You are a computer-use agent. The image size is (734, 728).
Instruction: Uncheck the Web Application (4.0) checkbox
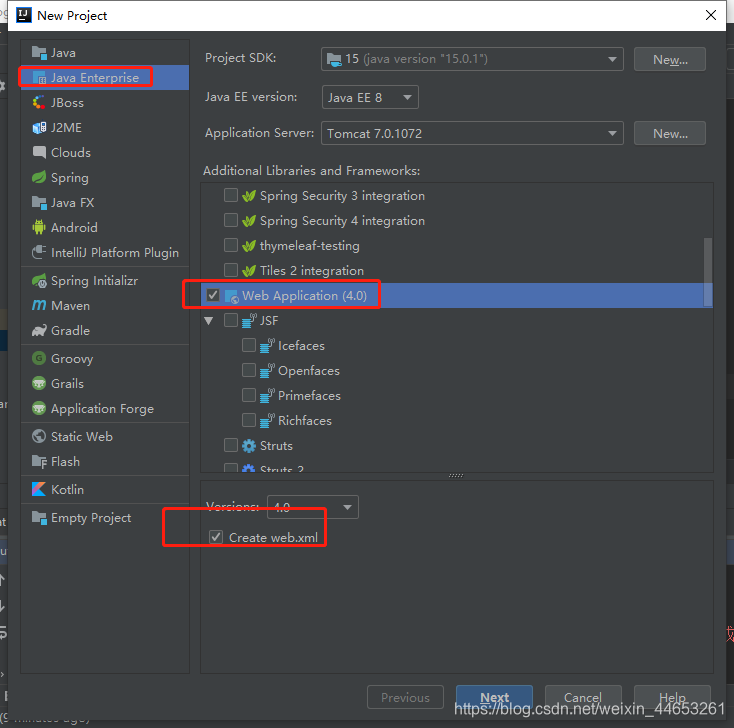[213, 295]
